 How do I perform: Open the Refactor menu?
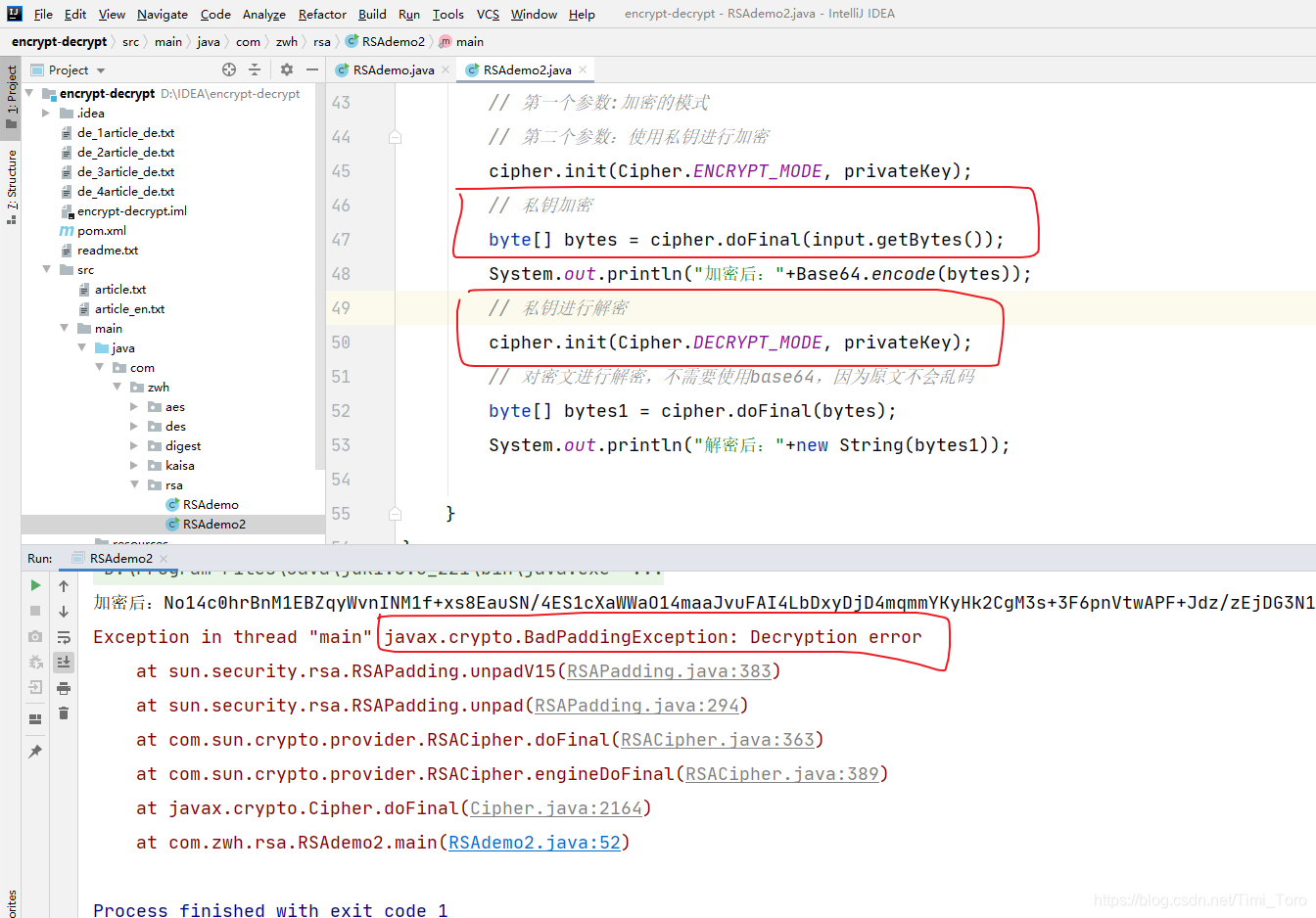point(322,14)
